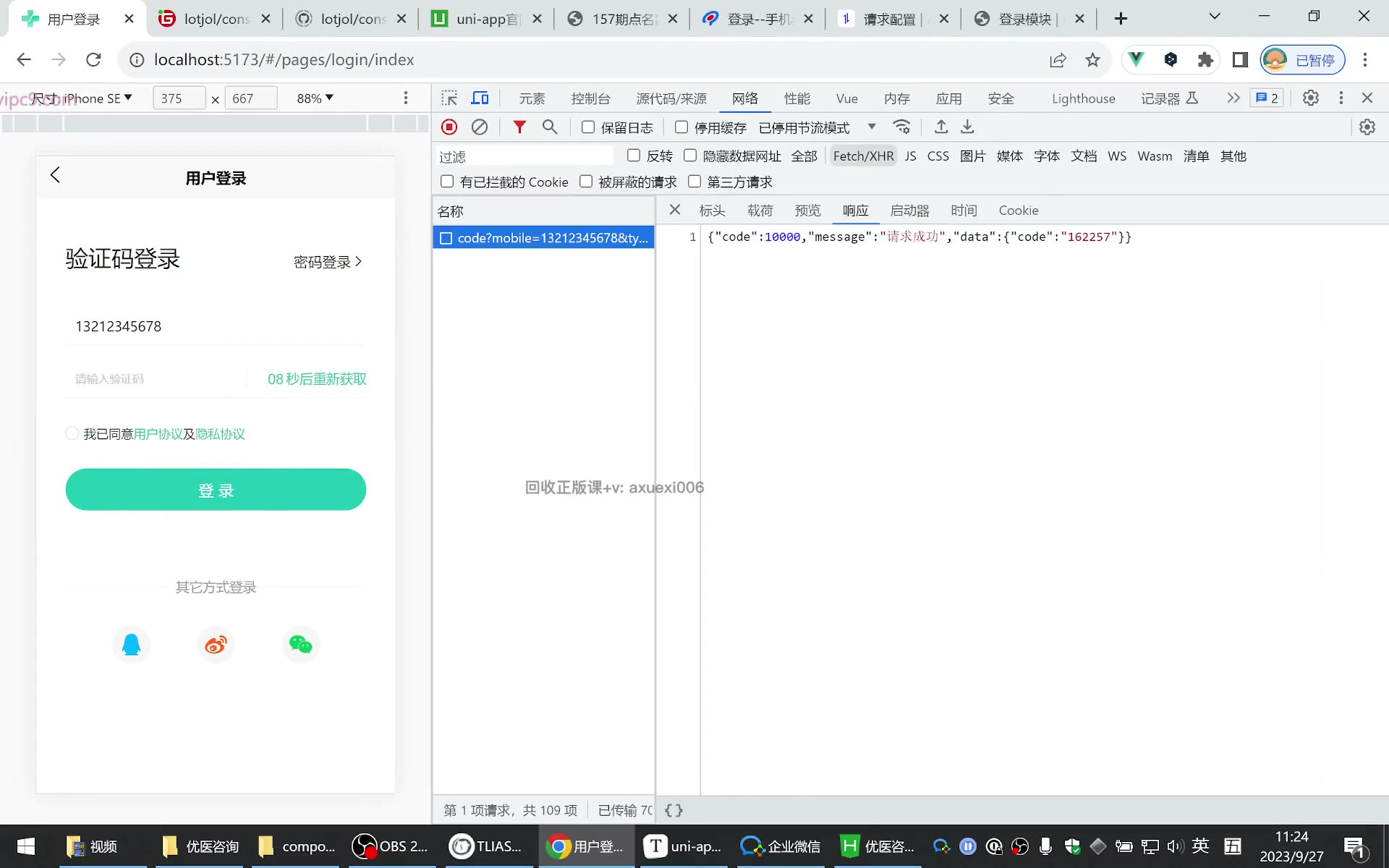Screen dimensions: 1389x868
Task: Bookmark this page with star icon
Action: pyautogui.click(x=1092, y=60)
